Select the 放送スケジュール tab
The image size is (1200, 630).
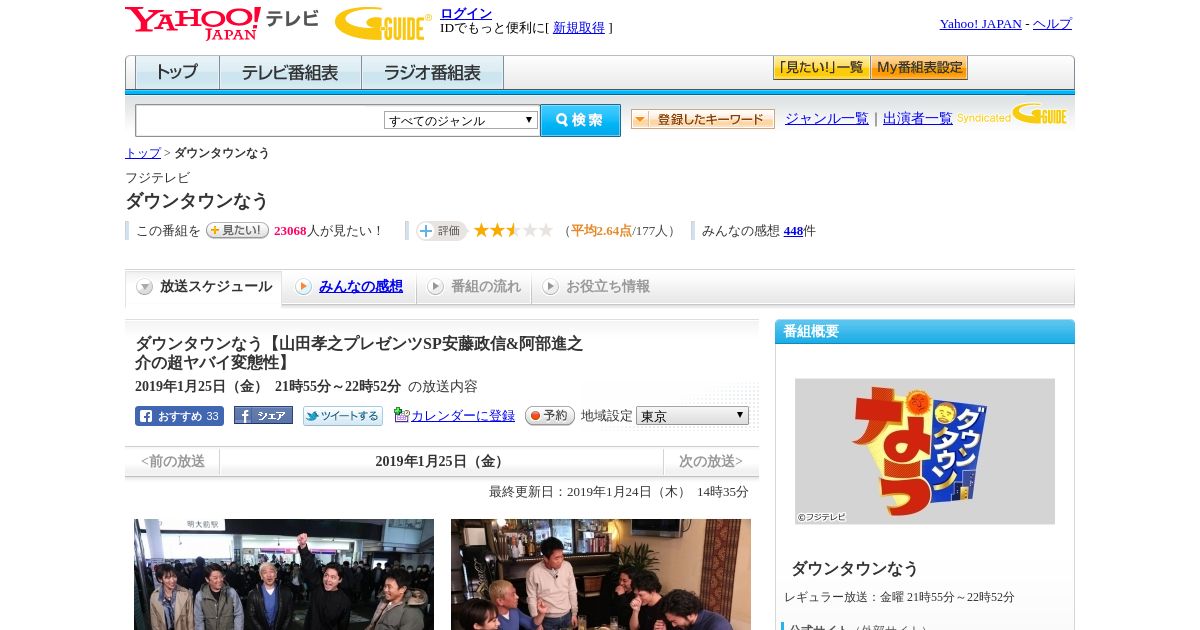tap(203, 287)
